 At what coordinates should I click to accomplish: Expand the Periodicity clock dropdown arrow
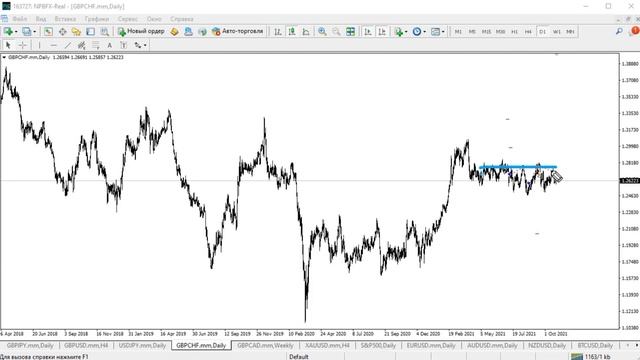pyautogui.click(x=424, y=32)
